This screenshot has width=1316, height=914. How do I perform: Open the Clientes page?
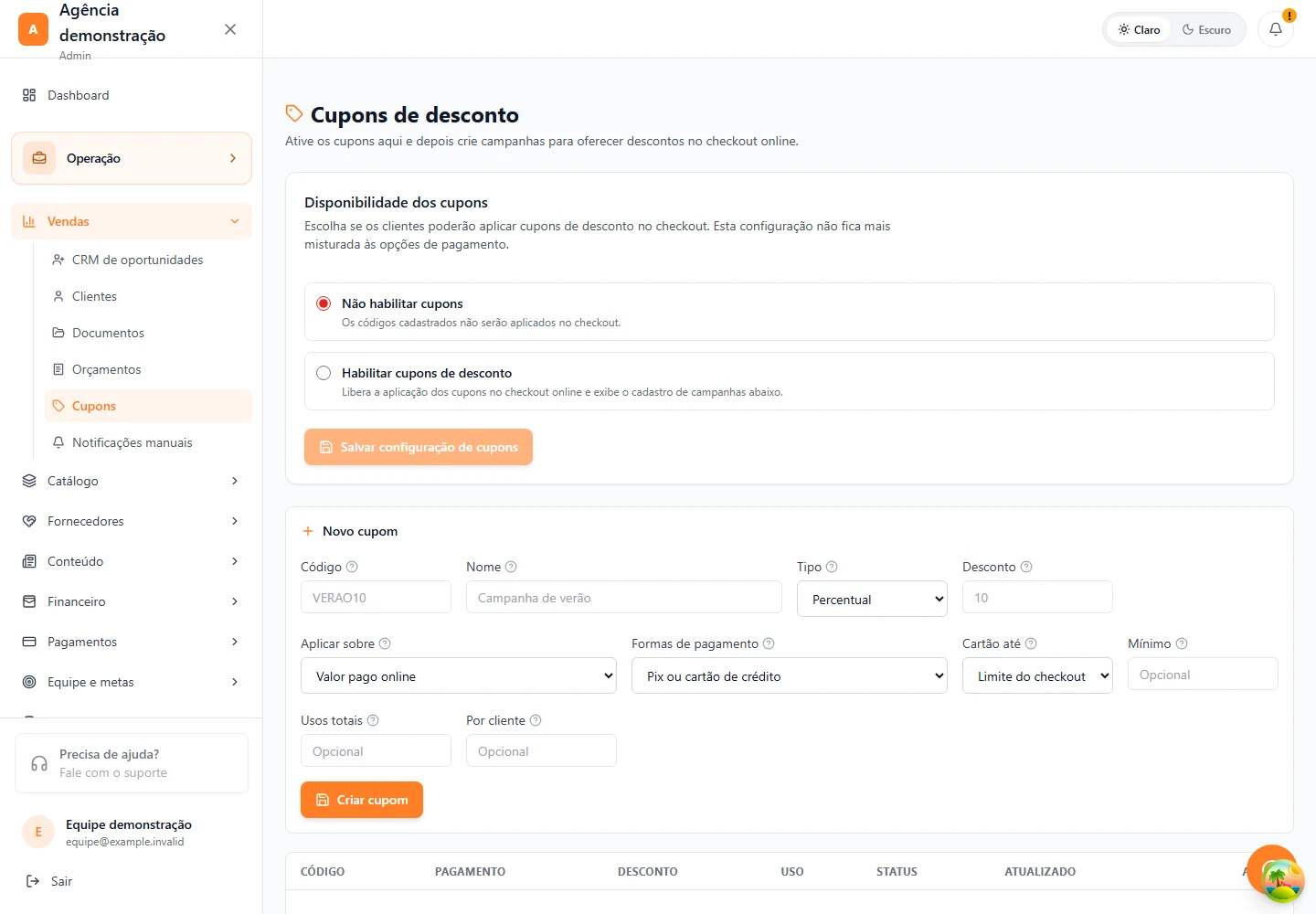148,296
